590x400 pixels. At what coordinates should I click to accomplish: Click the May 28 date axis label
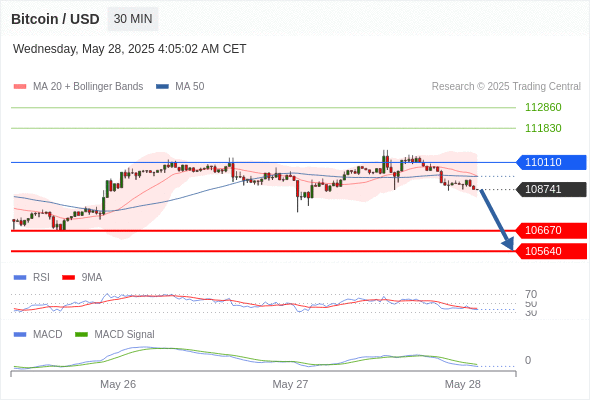462,384
